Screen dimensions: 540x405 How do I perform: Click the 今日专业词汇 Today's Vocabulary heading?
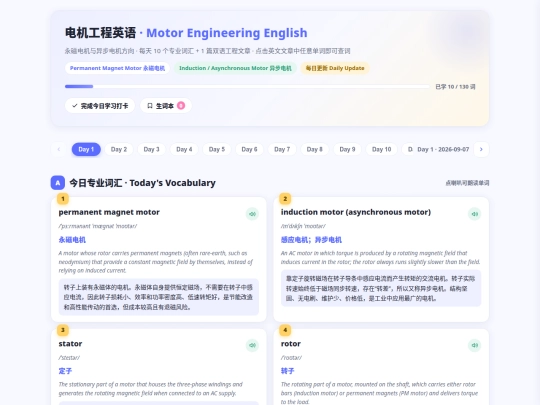click(143, 183)
